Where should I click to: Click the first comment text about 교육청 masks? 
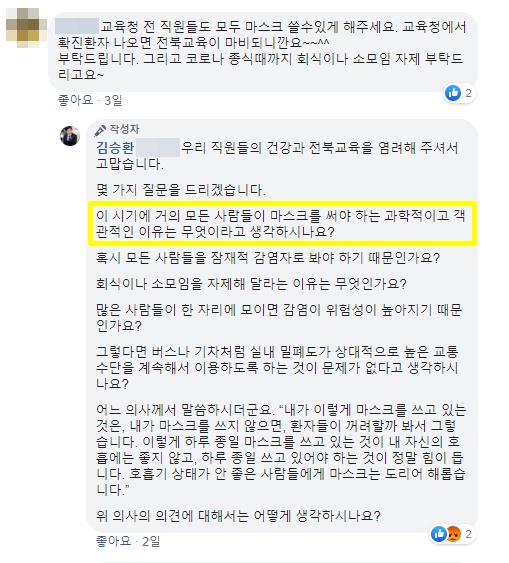tap(262, 51)
